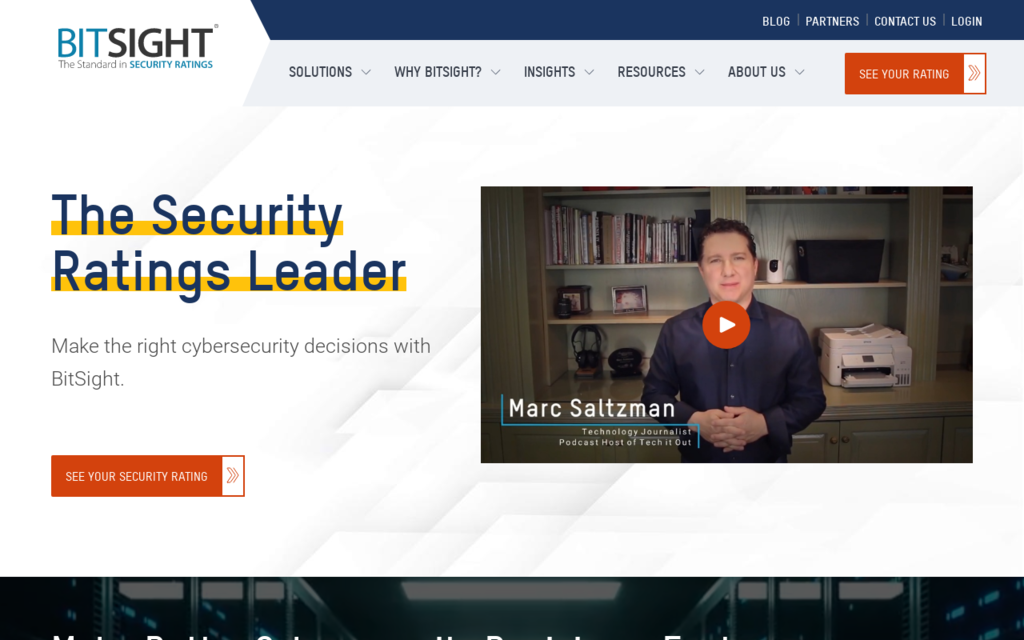Click the video thumbnail bookshelf area
The width and height of the screenshot is (1024, 640).
coord(619,235)
